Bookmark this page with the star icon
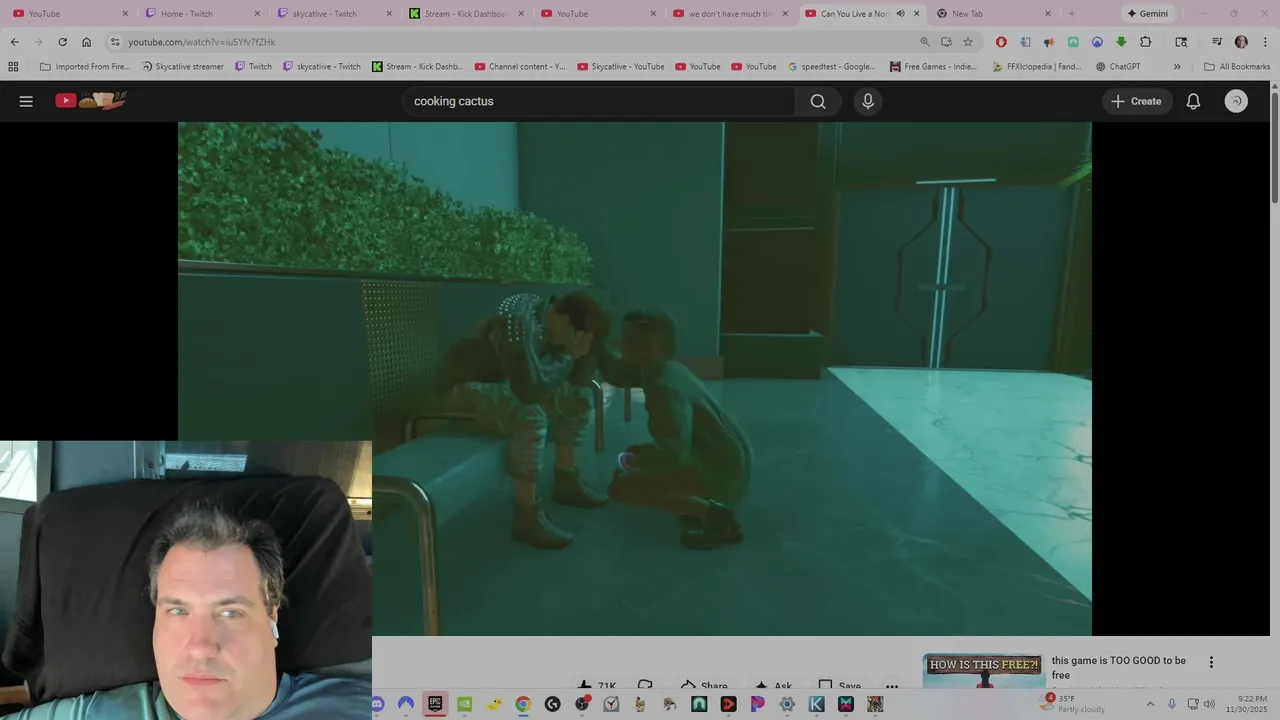This screenshot has width=1280, height=720. tap(968, 42)
